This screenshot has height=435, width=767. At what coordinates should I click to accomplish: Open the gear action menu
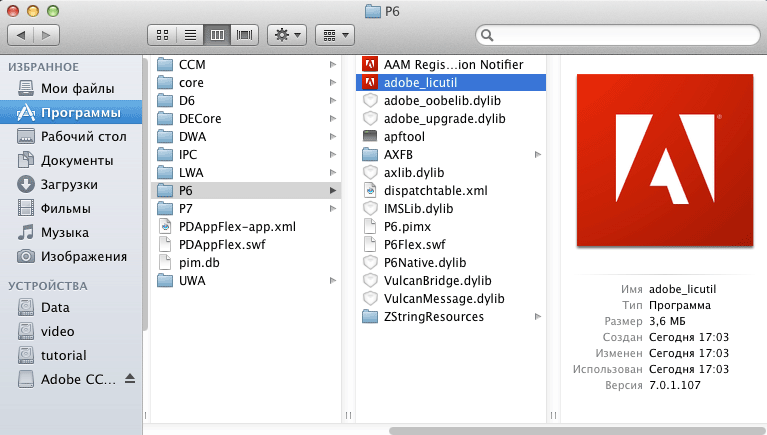287,35
